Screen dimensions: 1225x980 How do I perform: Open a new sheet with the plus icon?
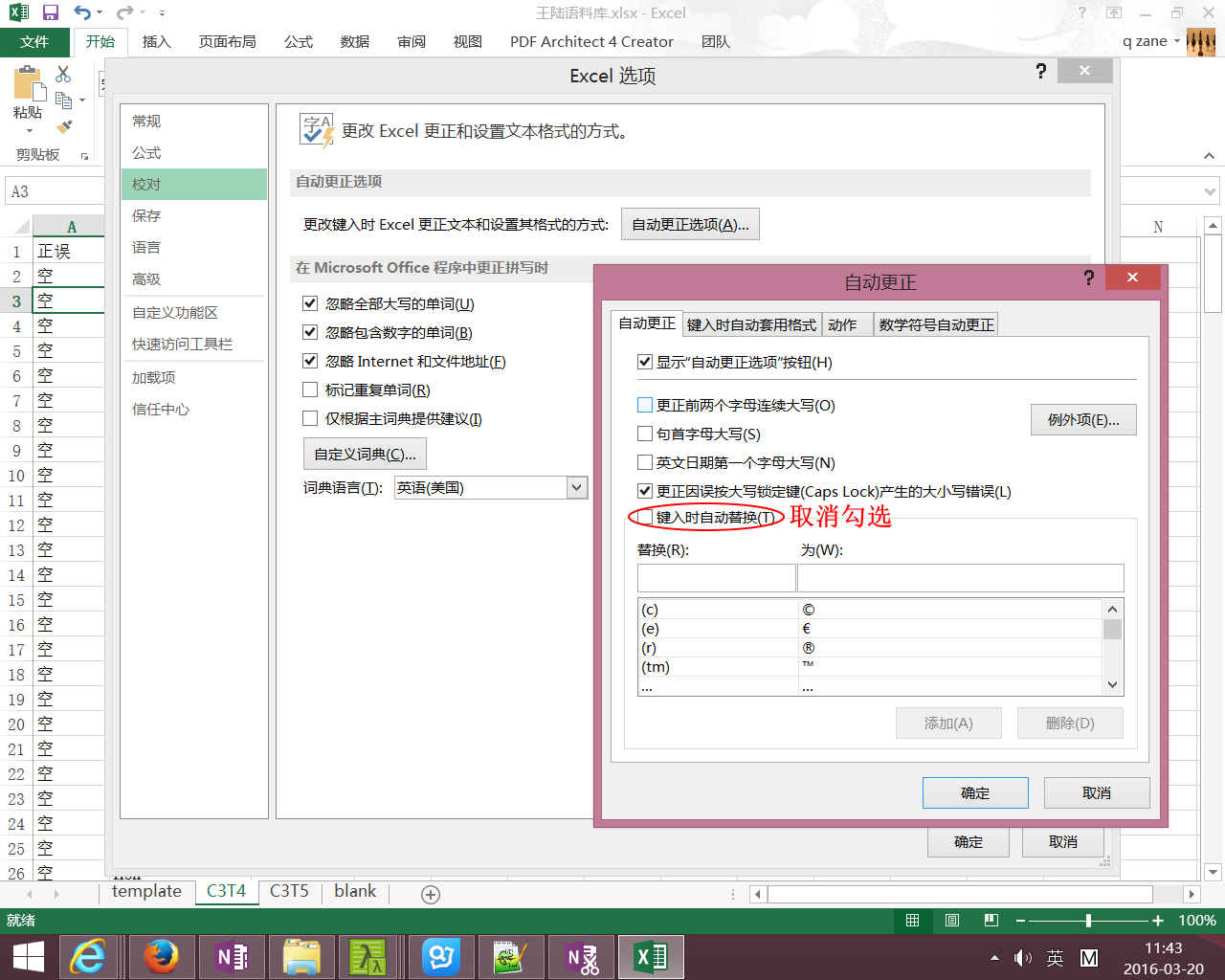click(x=430, y=894)
